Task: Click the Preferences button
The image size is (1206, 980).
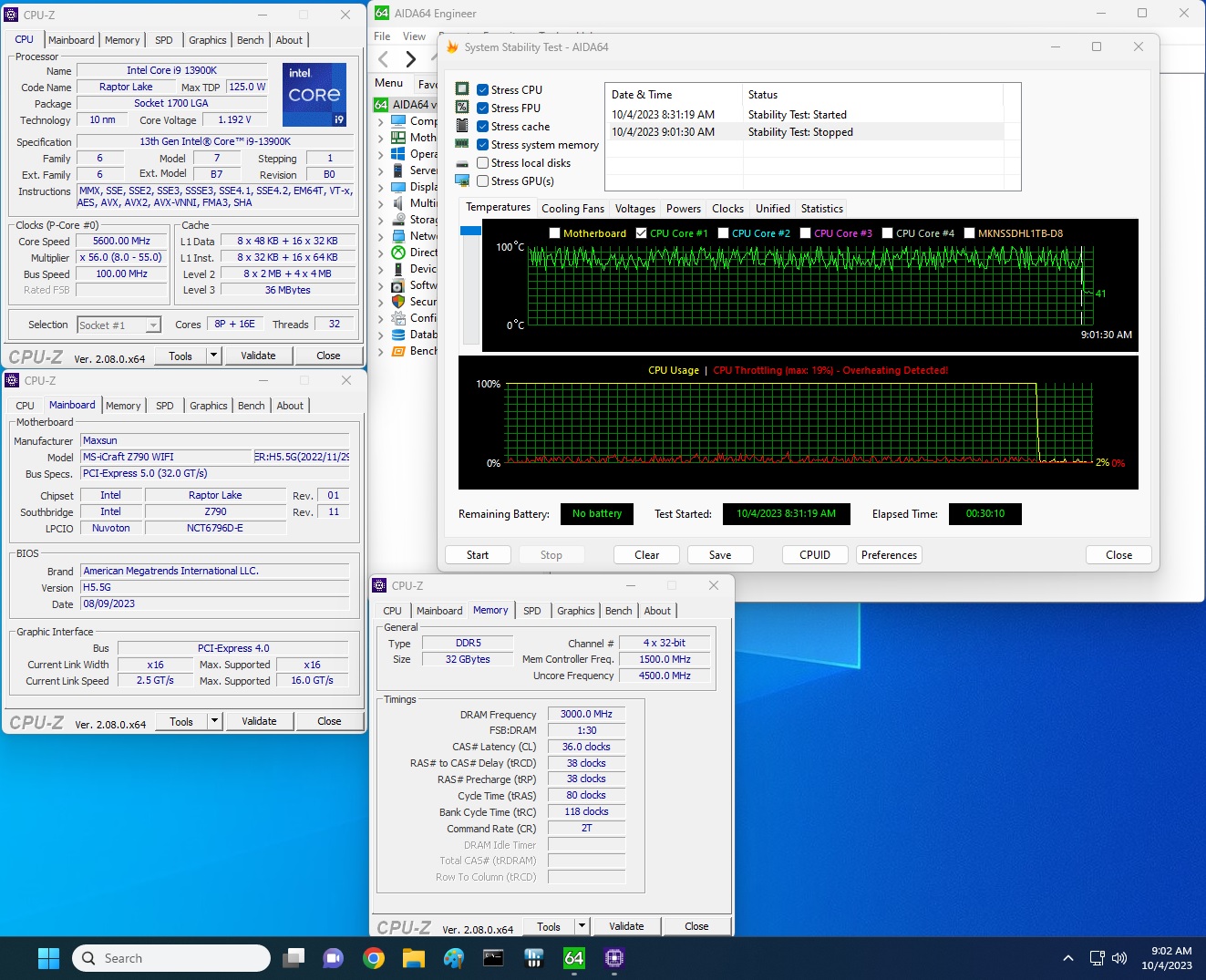Action: [889, 555]
